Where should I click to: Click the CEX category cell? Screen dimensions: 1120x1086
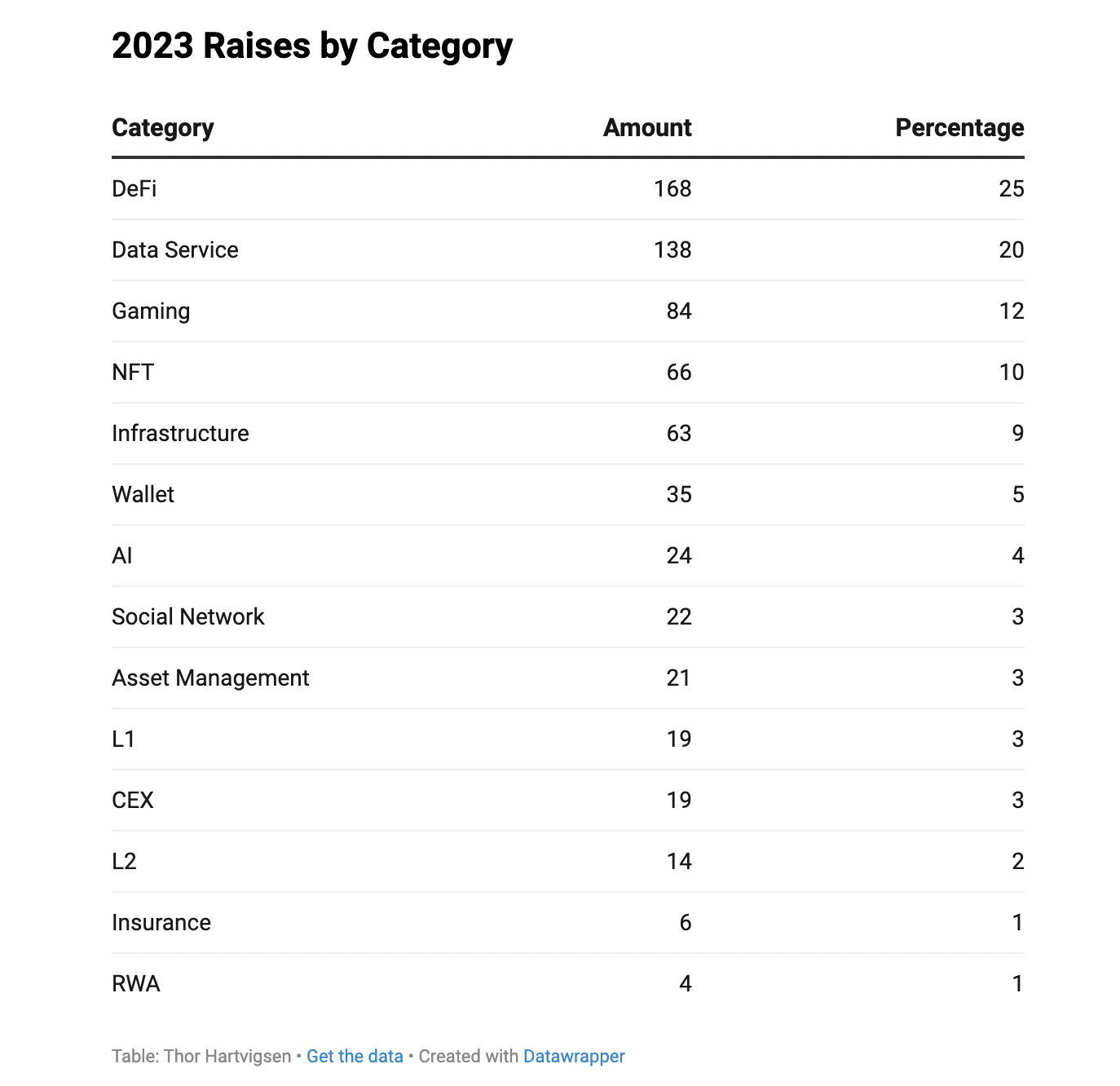[x=133, y=801]
